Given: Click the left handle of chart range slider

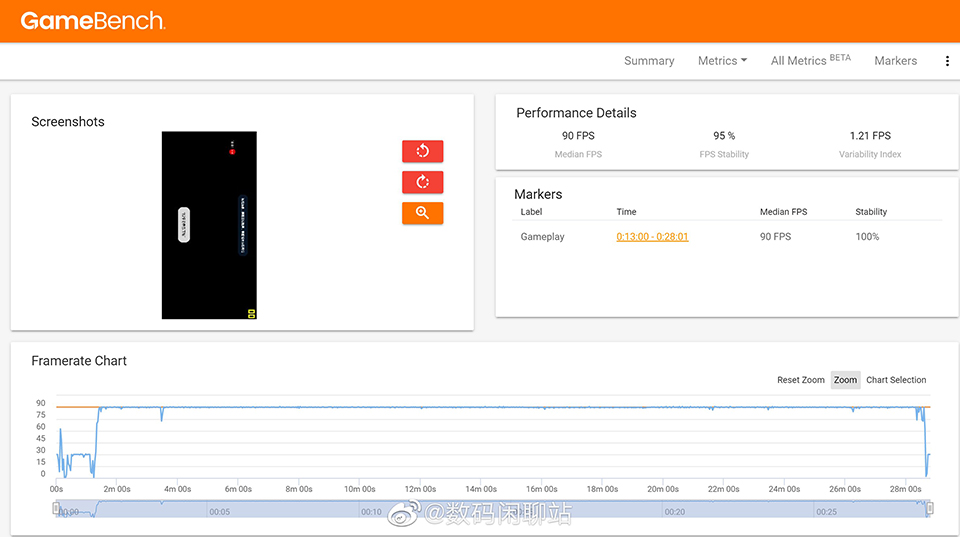Looking at the screenshot, I should (x=57, y=508).
